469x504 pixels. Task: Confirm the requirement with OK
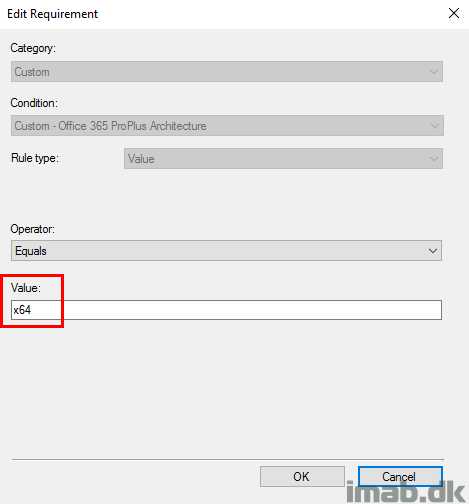point(302,476)
